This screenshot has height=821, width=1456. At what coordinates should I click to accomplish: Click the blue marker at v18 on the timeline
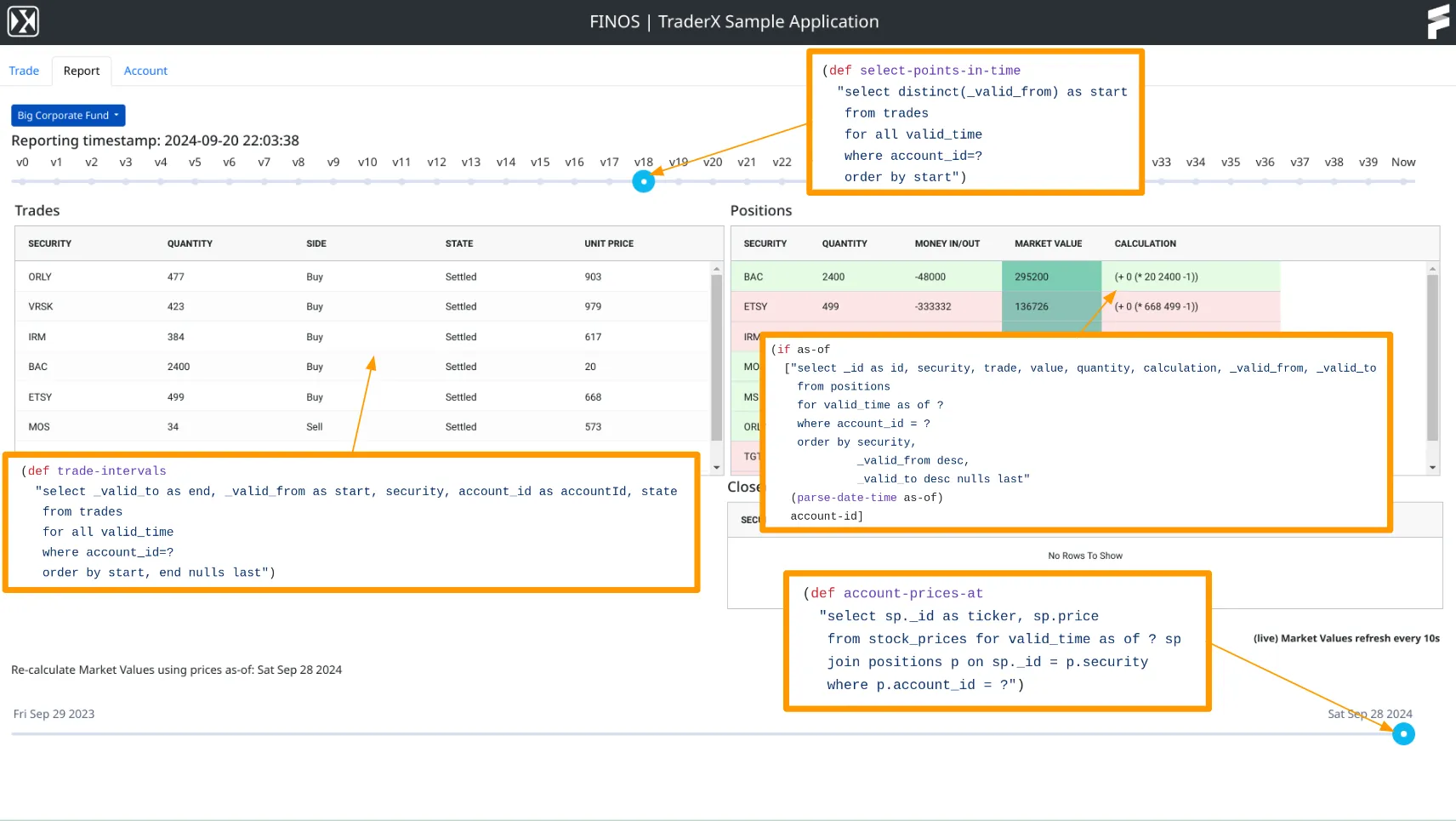click(644, 180)
